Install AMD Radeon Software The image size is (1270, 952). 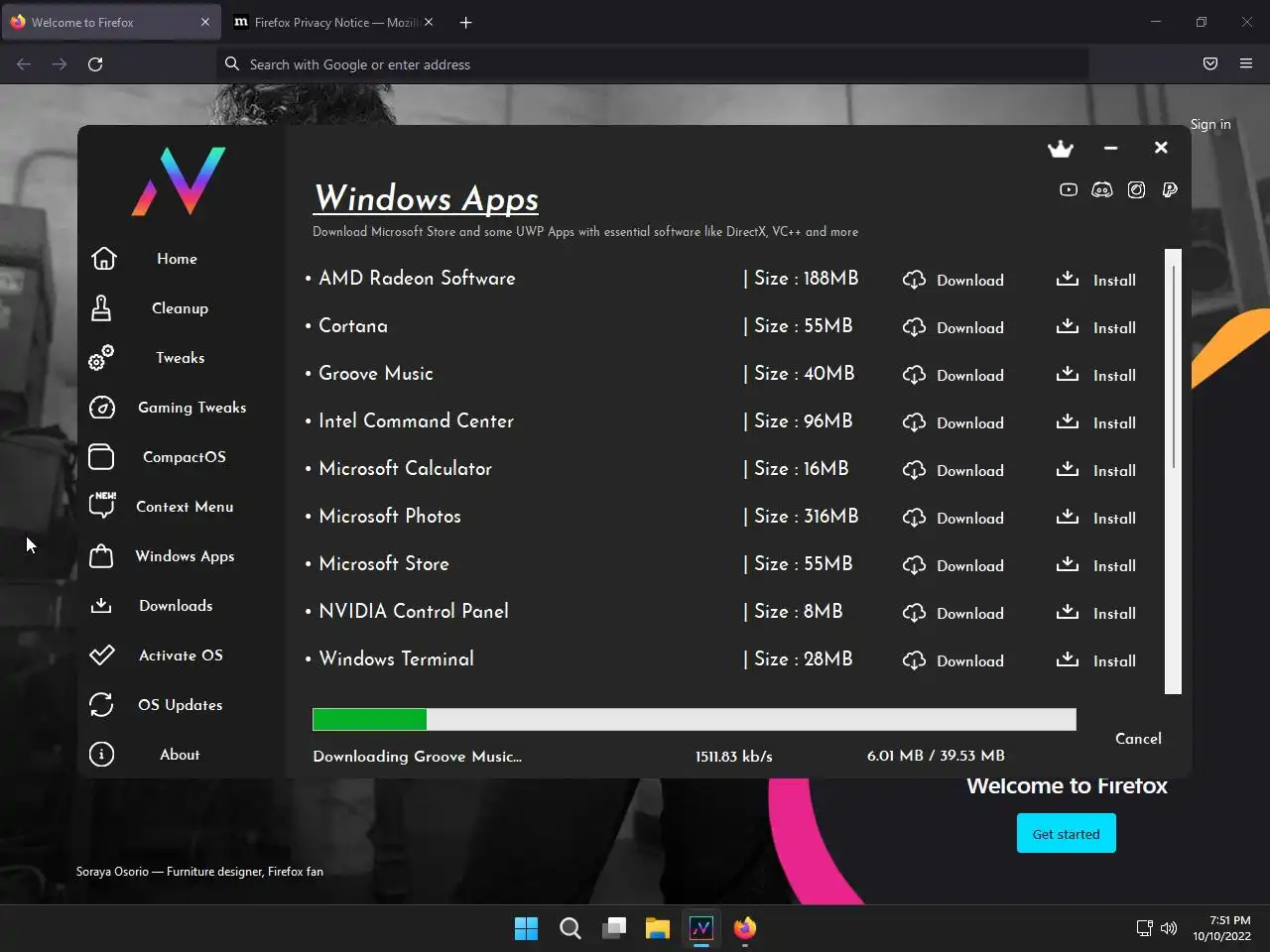click(x=1095, y=280)
